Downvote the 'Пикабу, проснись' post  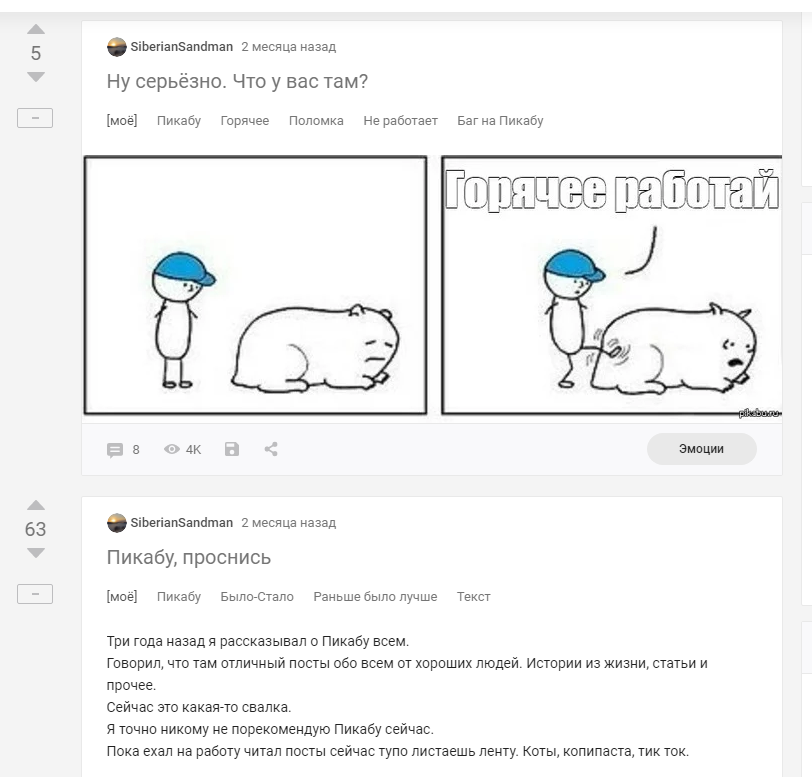click(x=36, y=553)
